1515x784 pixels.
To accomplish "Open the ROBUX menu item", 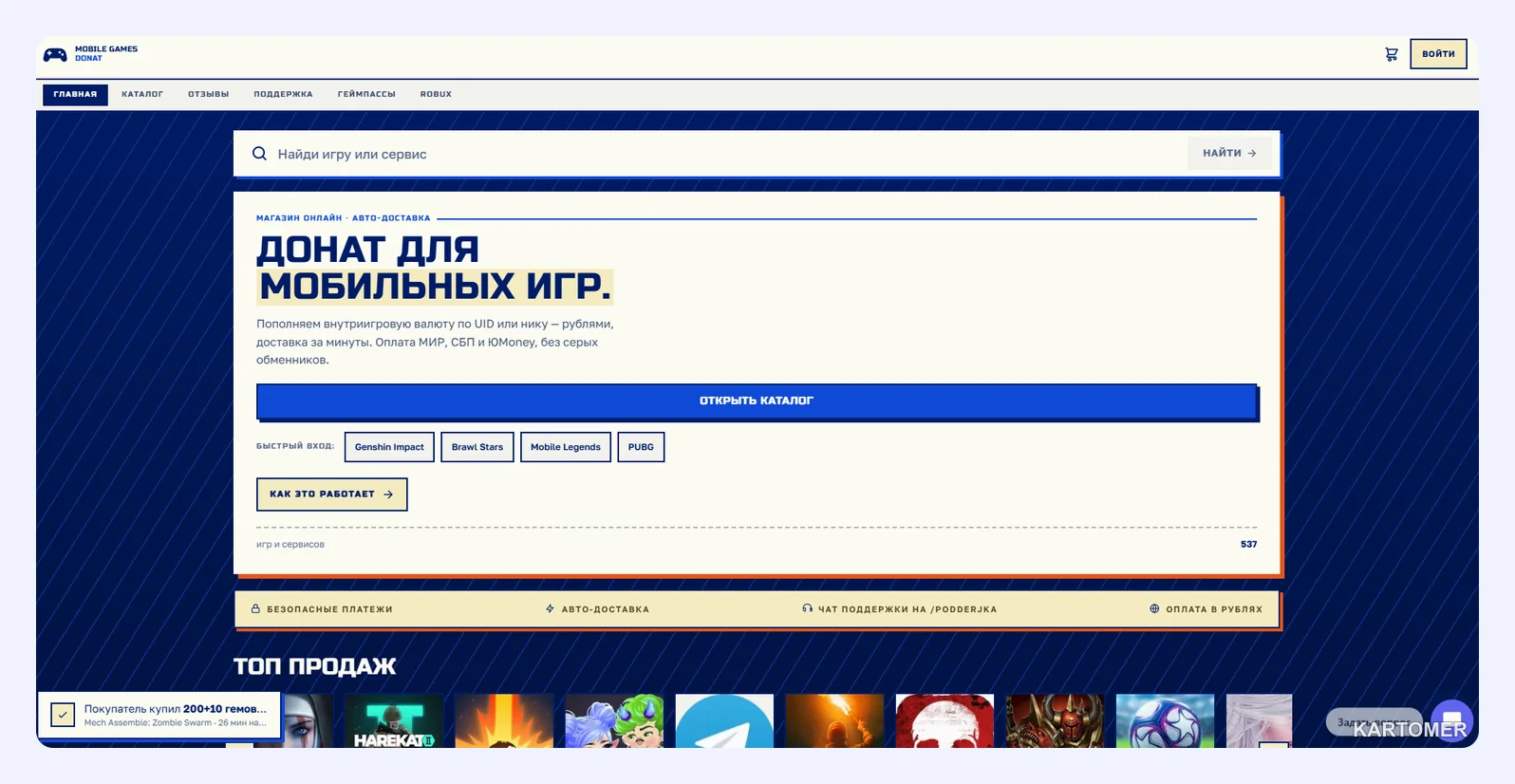I will pyautogui.click(x=436, y=94).
